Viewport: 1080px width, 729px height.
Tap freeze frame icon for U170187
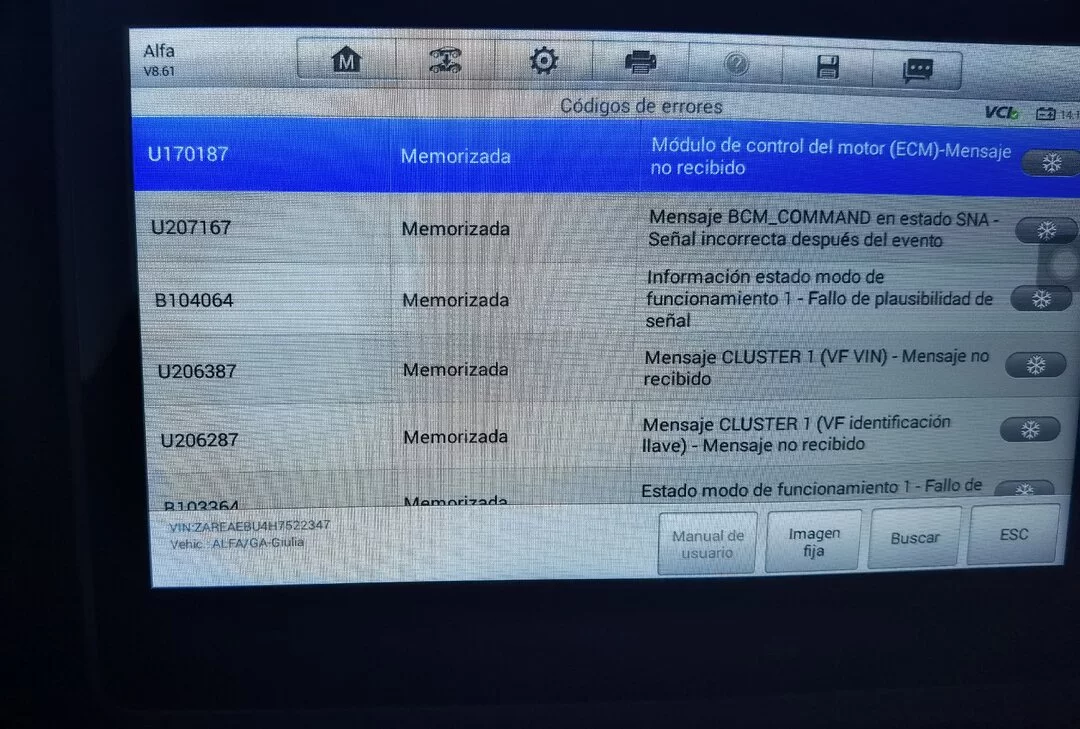(x=1051, y=163)
